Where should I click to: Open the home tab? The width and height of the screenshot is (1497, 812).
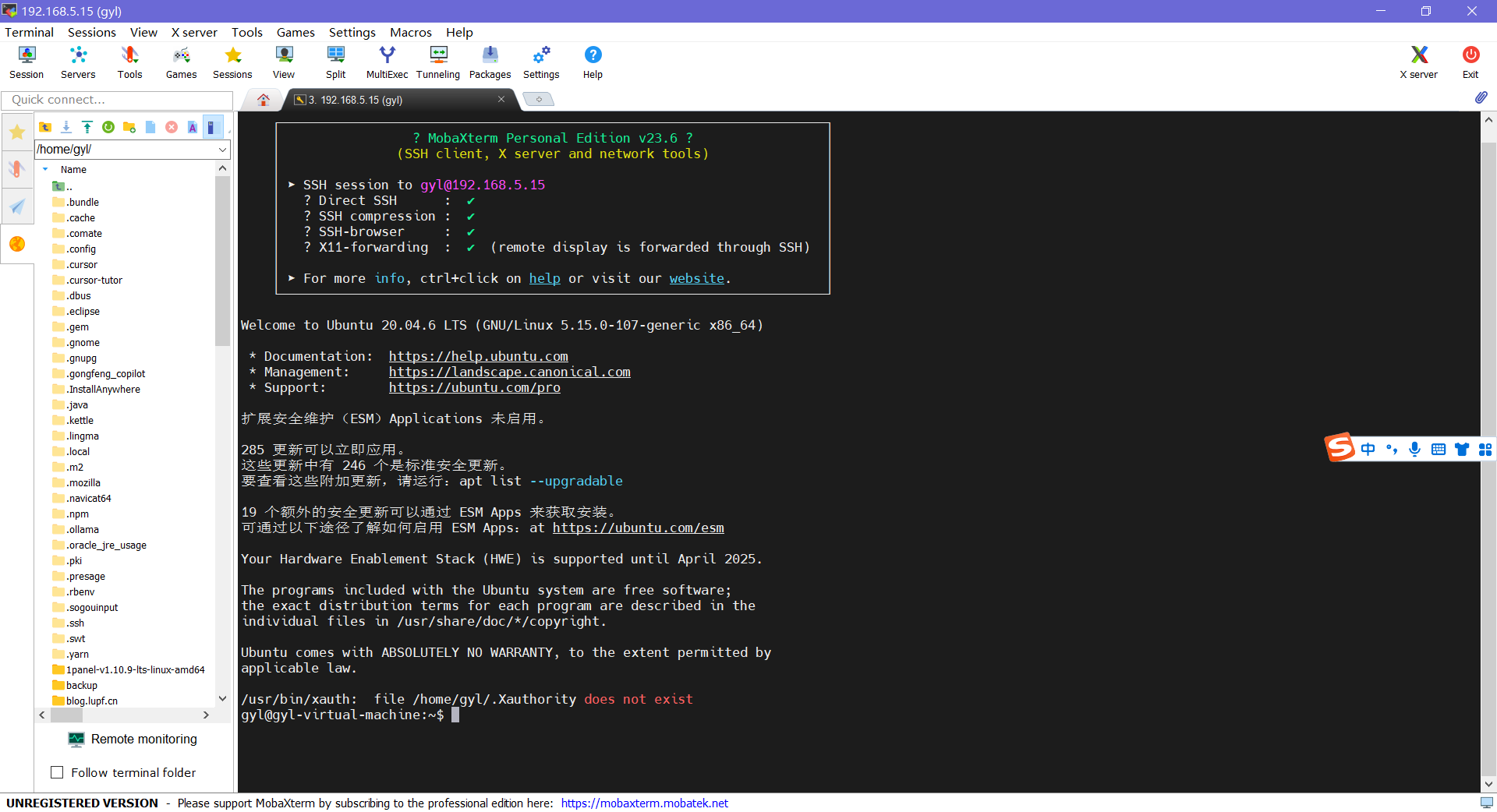(264, 100)
